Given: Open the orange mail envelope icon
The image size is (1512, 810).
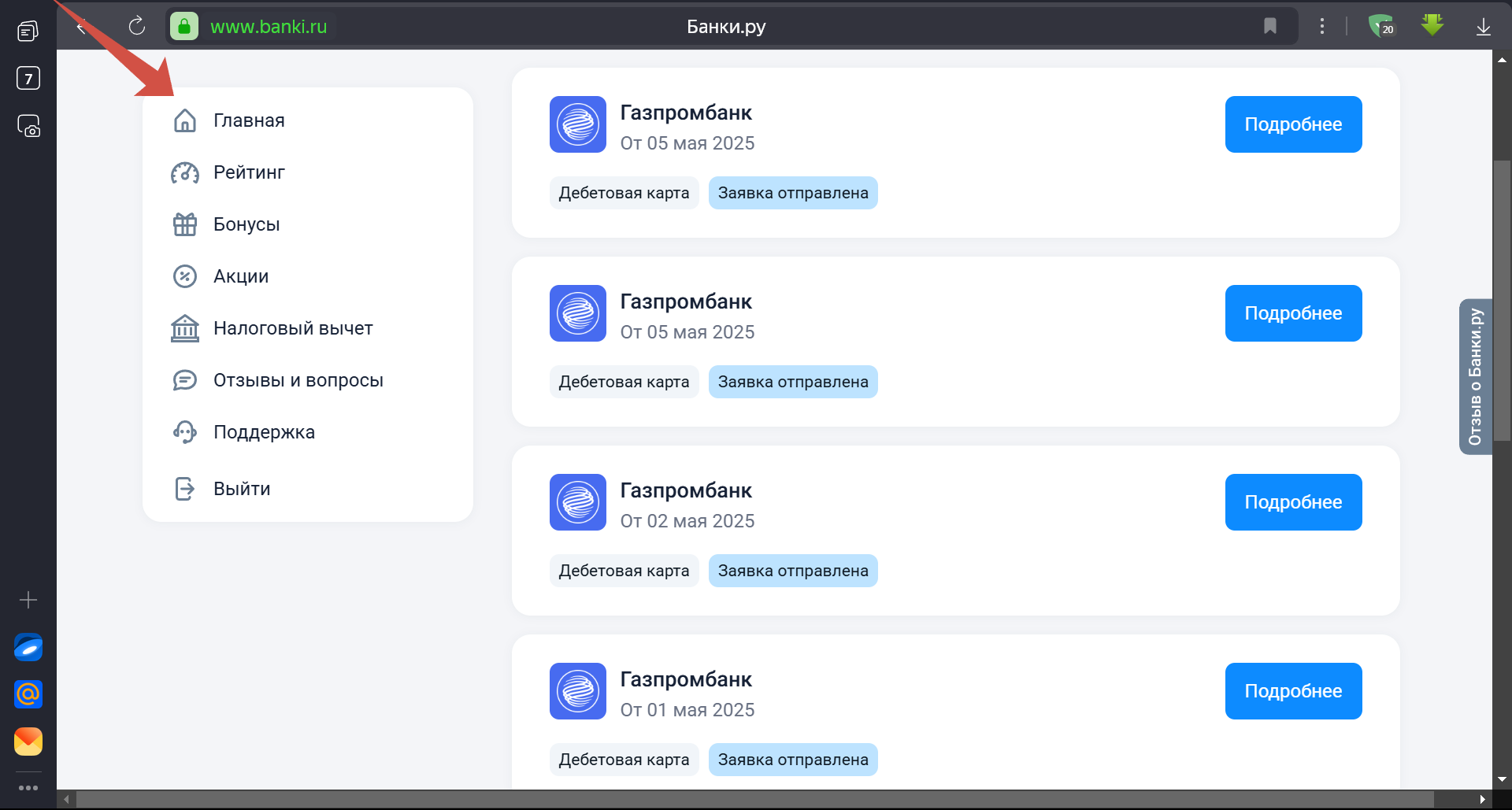Looking at the screenshot, I should 28,742.
